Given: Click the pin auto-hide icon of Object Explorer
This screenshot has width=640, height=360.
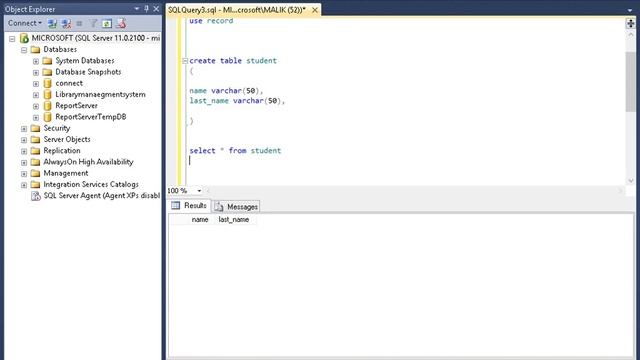Looking at the screenshot, I should pyautogui.click(x=147, y=9).
